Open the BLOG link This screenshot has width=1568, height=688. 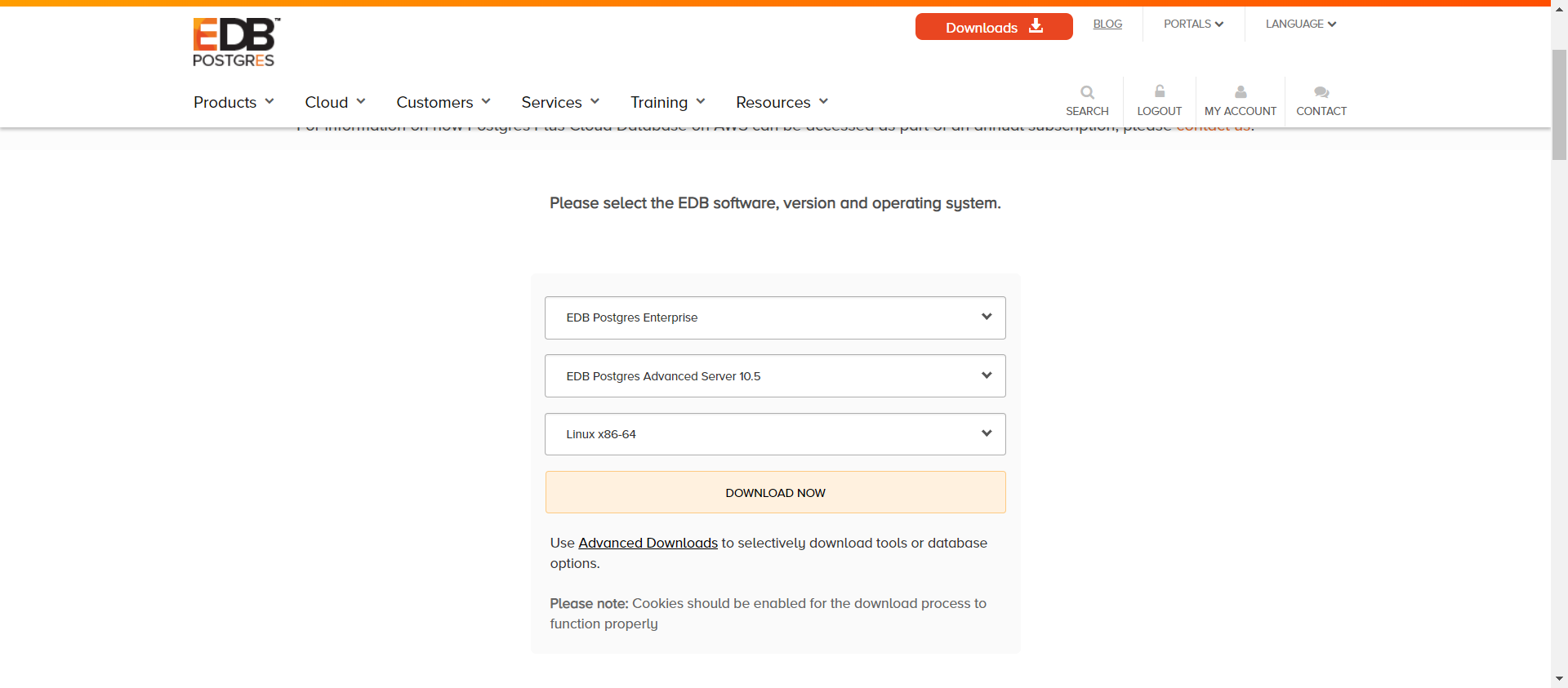point(1107,24)
